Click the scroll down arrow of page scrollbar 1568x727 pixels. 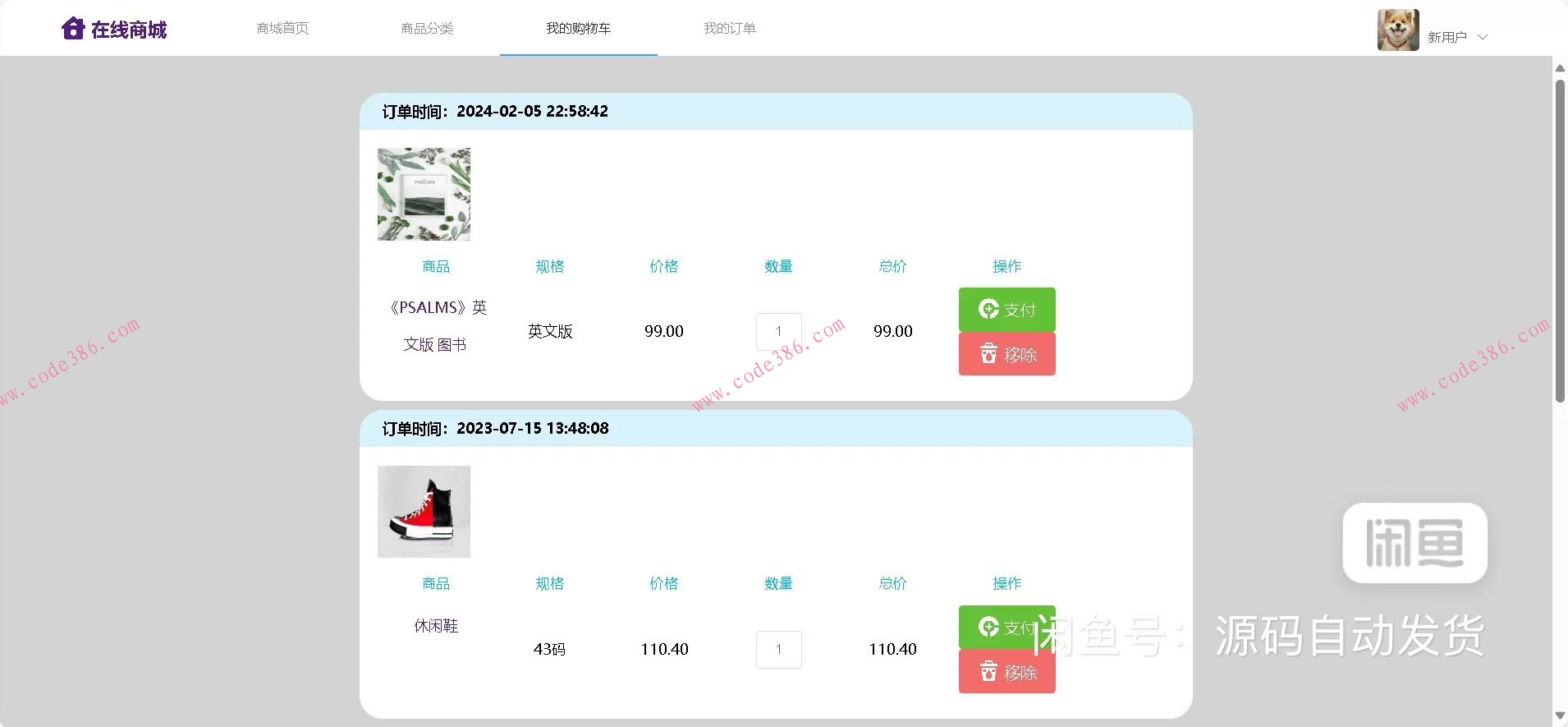(x=1560, y=716)
